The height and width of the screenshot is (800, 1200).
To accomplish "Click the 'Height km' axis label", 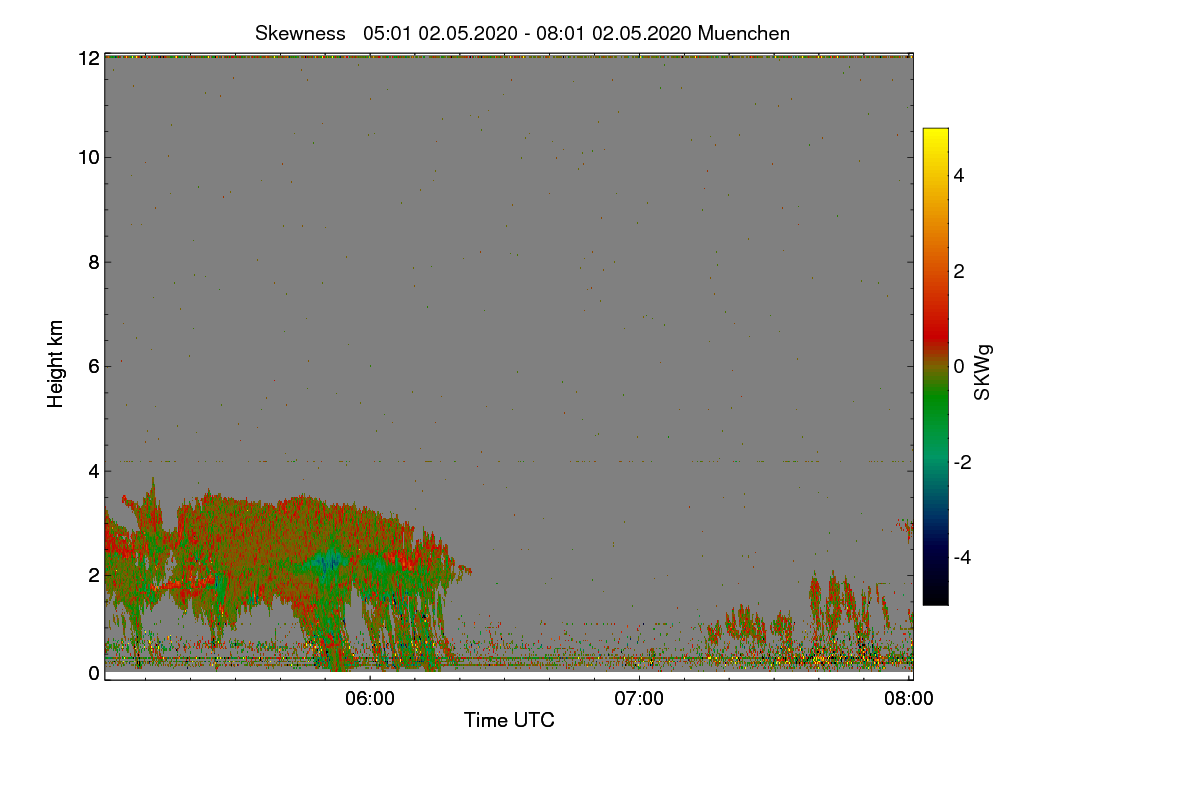I will [56, 364].
